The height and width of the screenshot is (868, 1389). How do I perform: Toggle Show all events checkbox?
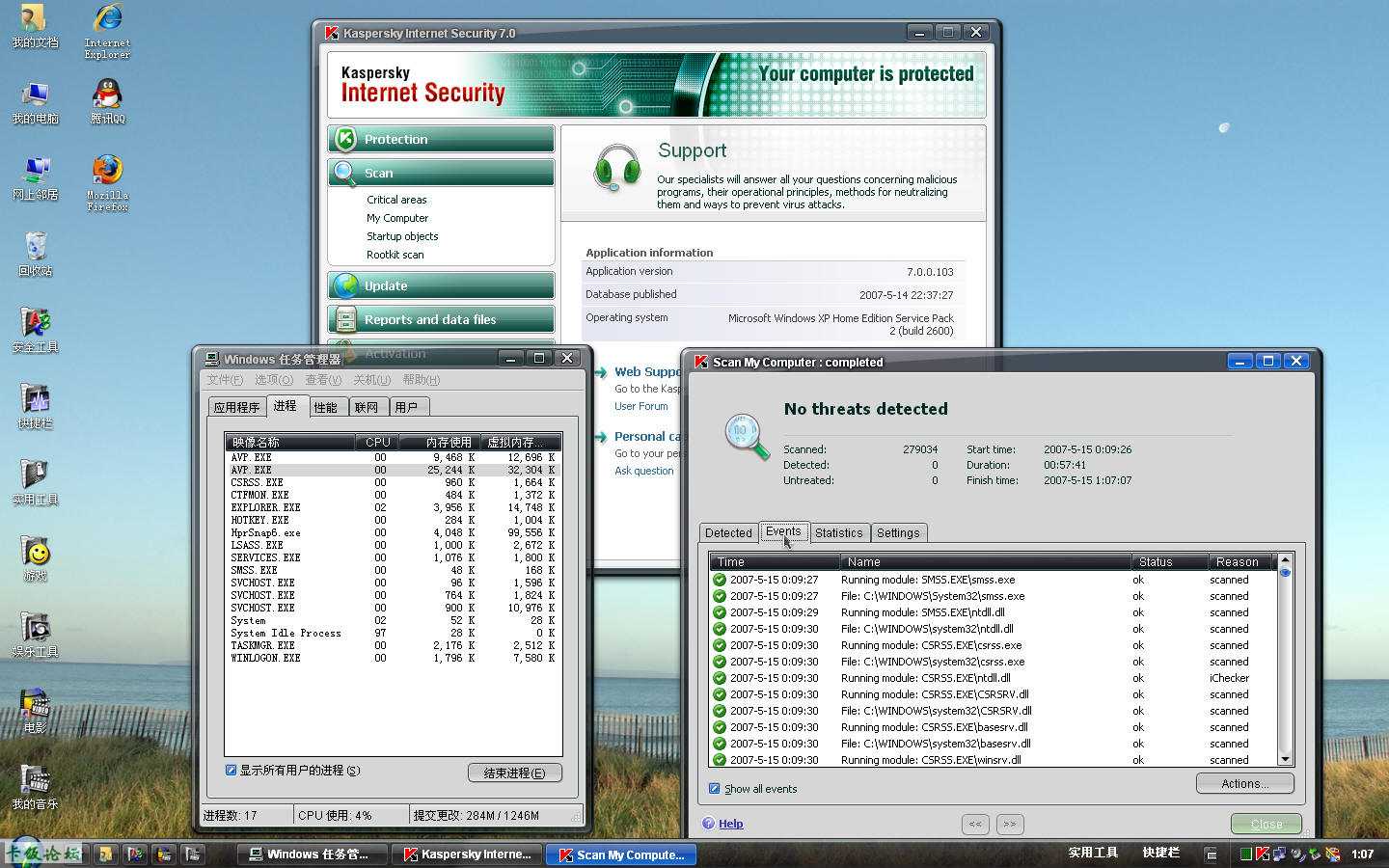click(714, 788)
